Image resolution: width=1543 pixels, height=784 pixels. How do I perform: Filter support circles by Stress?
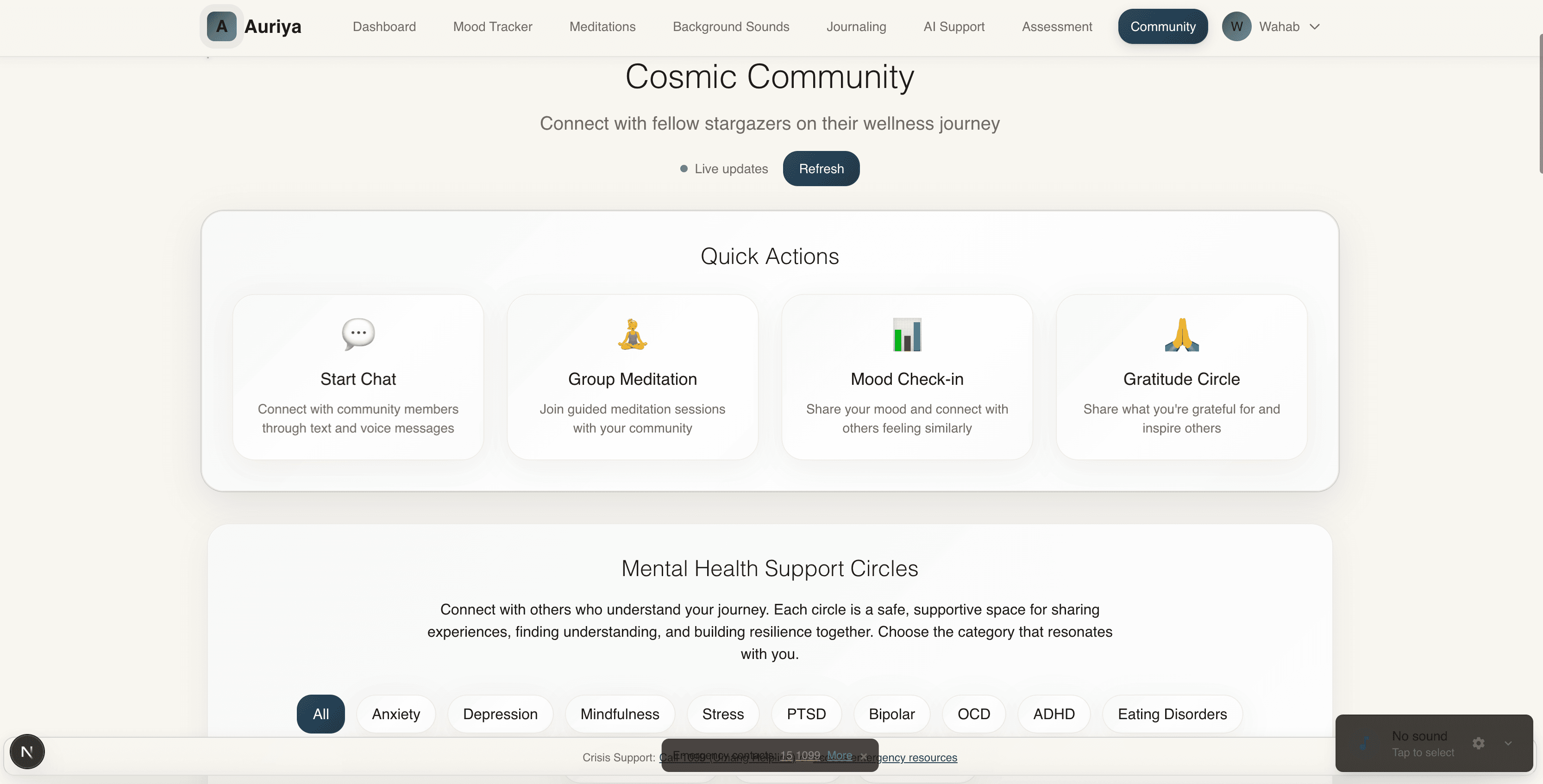(723, 713)
